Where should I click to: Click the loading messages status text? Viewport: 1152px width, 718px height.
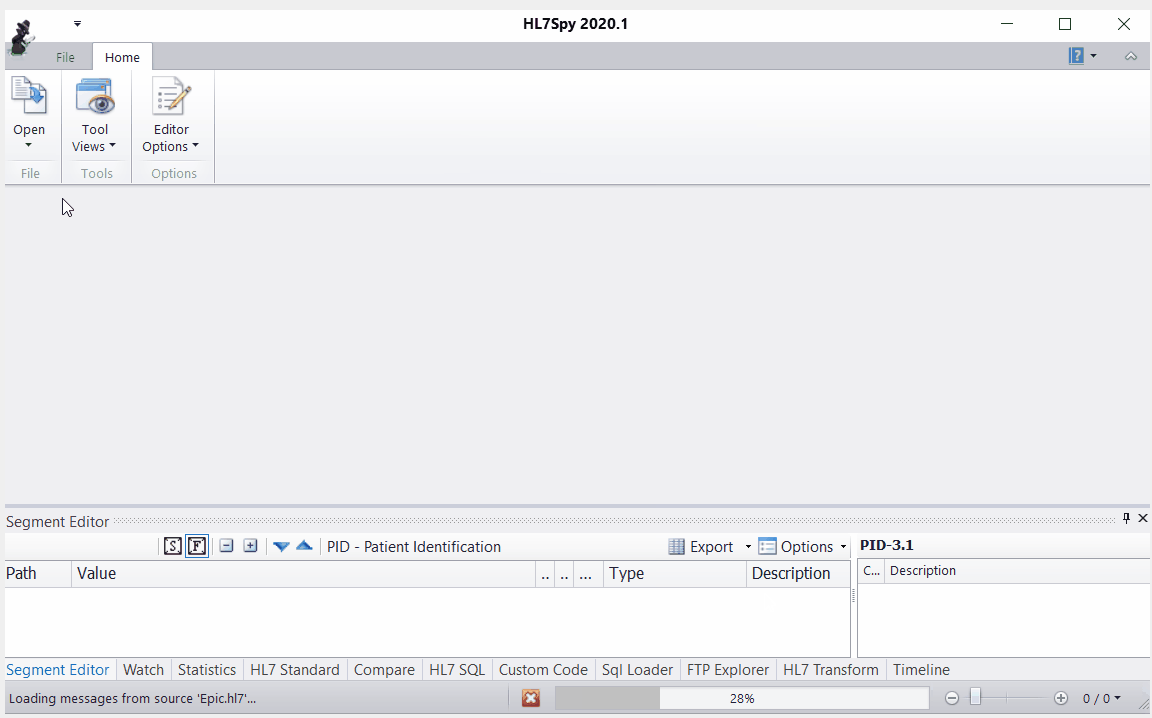click(132, 698)
